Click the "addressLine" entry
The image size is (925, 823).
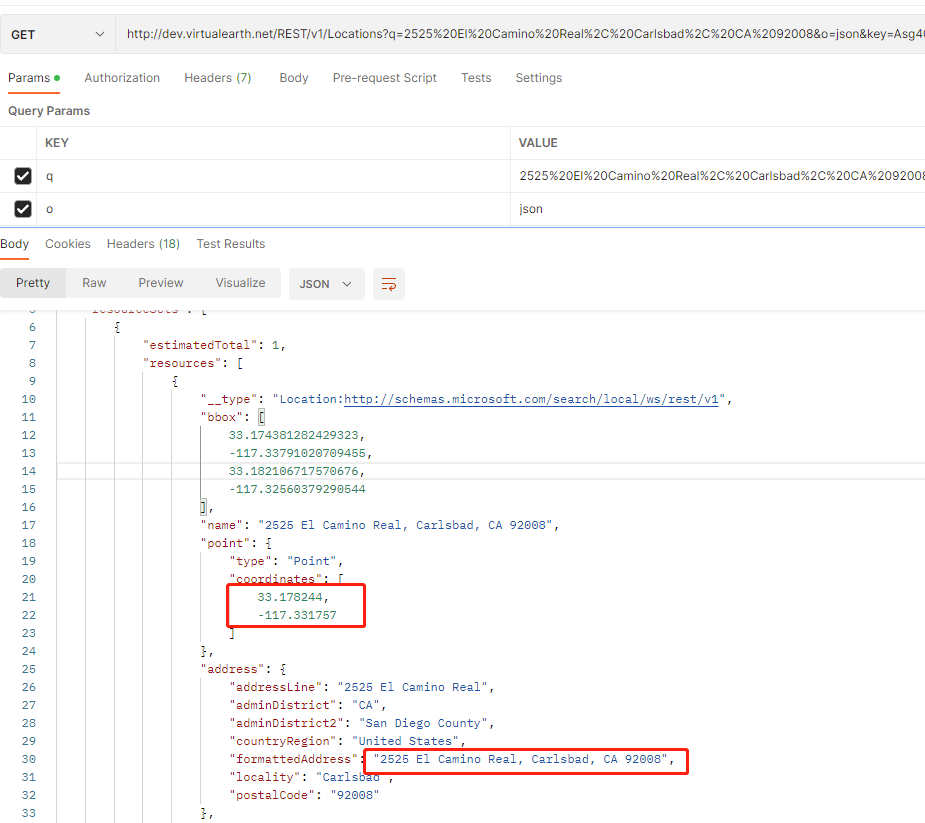pyautogui.click(x=361, y=687)
